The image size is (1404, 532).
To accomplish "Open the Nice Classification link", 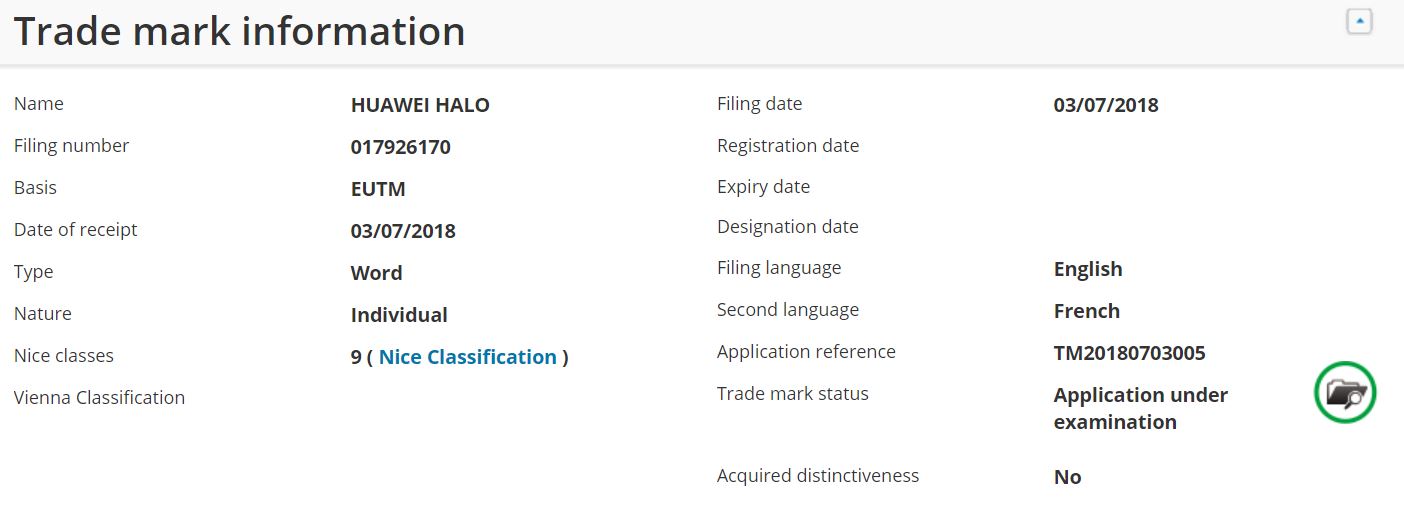I will click(467, 357).
